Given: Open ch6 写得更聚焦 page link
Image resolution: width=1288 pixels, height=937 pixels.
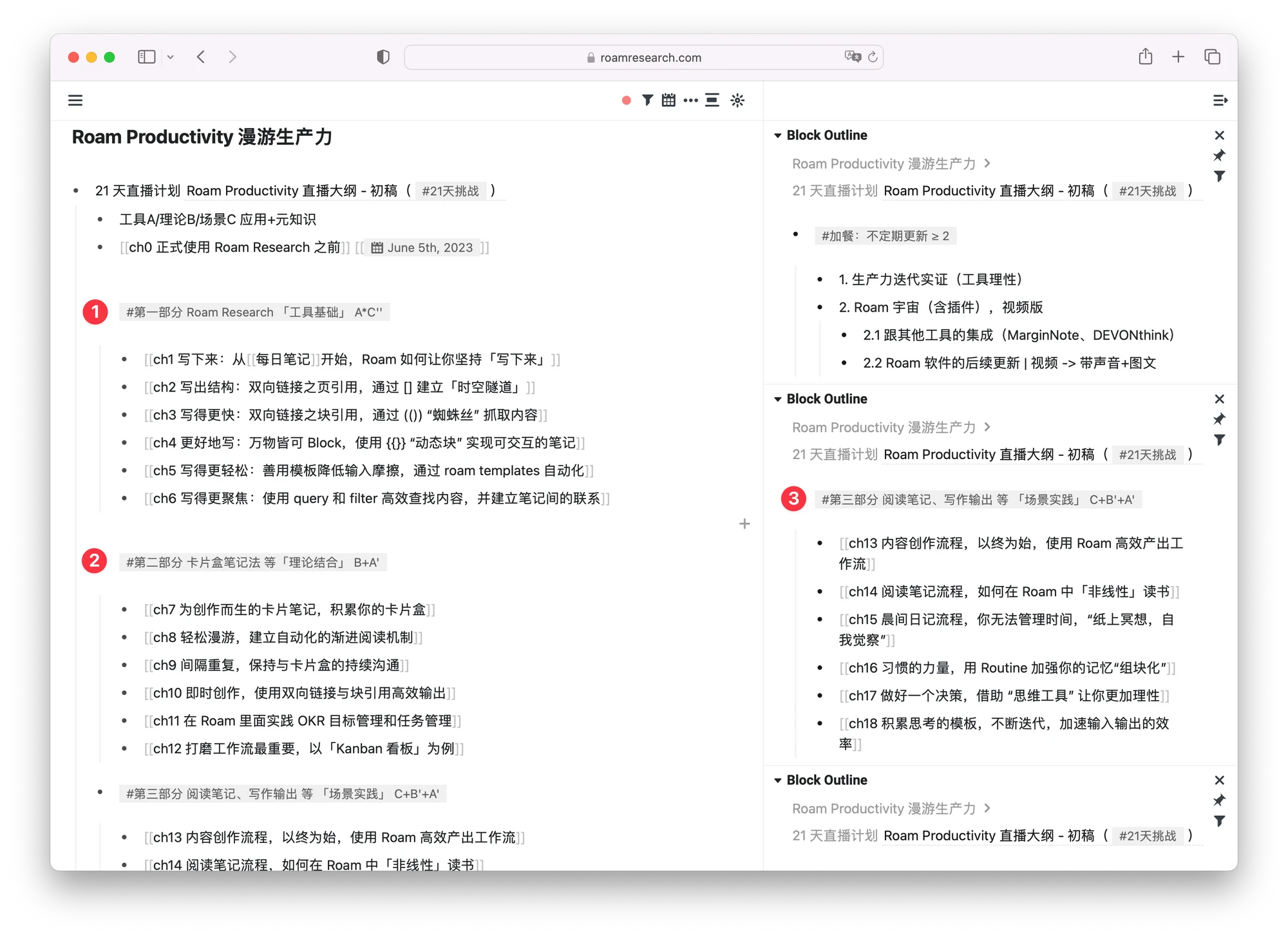Looking at the screenshot, I should [377, 498].
